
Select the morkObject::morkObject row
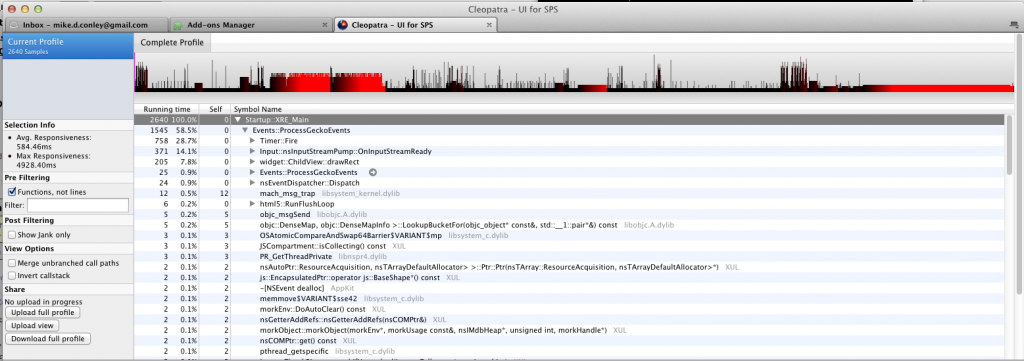tap(569, 330)
